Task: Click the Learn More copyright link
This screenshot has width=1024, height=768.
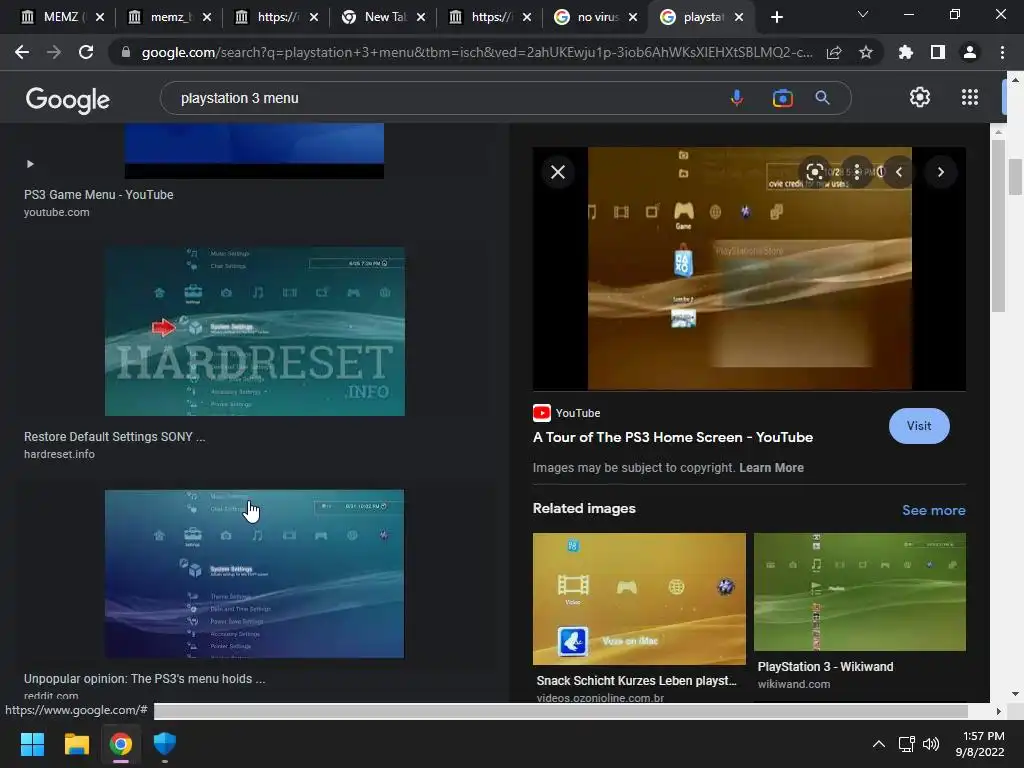Action: pos(771,468)
